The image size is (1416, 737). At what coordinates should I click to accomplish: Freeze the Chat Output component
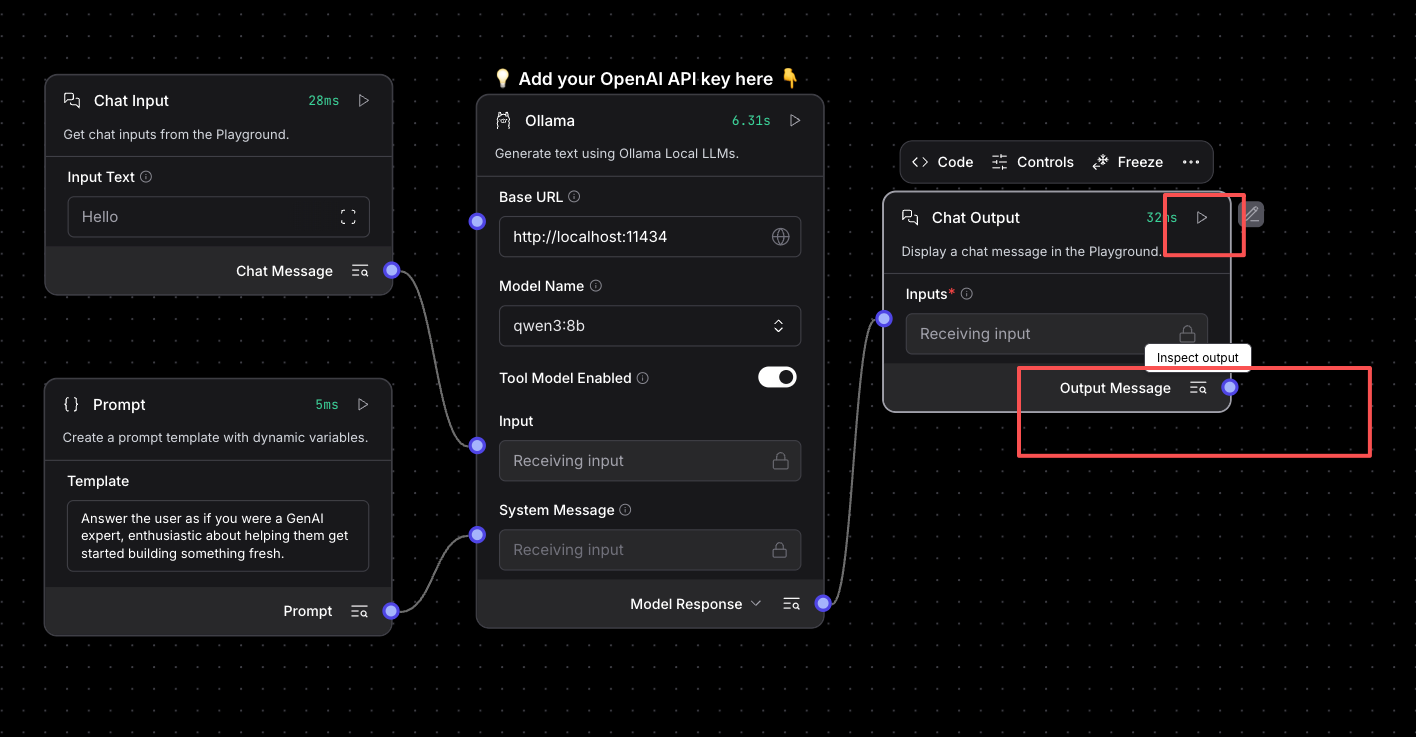tap(1128, 162)
